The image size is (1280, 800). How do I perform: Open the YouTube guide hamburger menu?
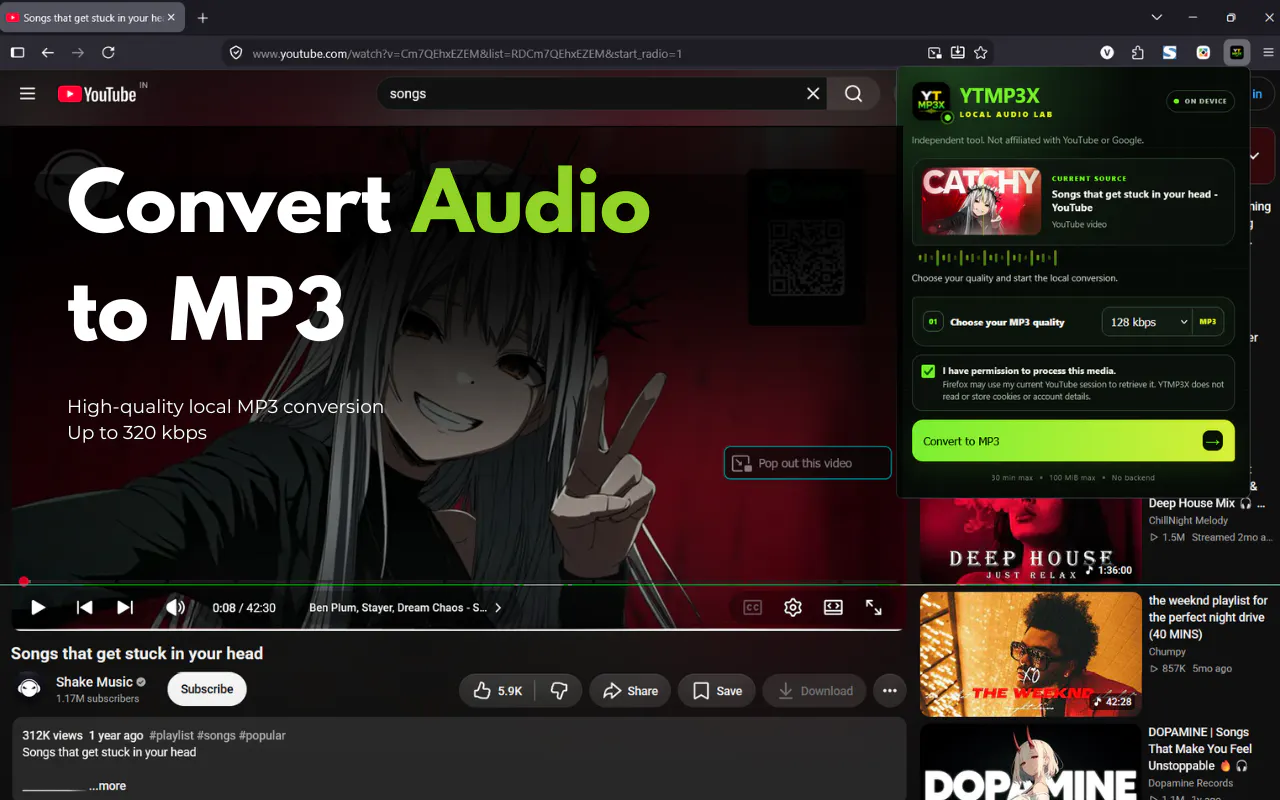27,93
